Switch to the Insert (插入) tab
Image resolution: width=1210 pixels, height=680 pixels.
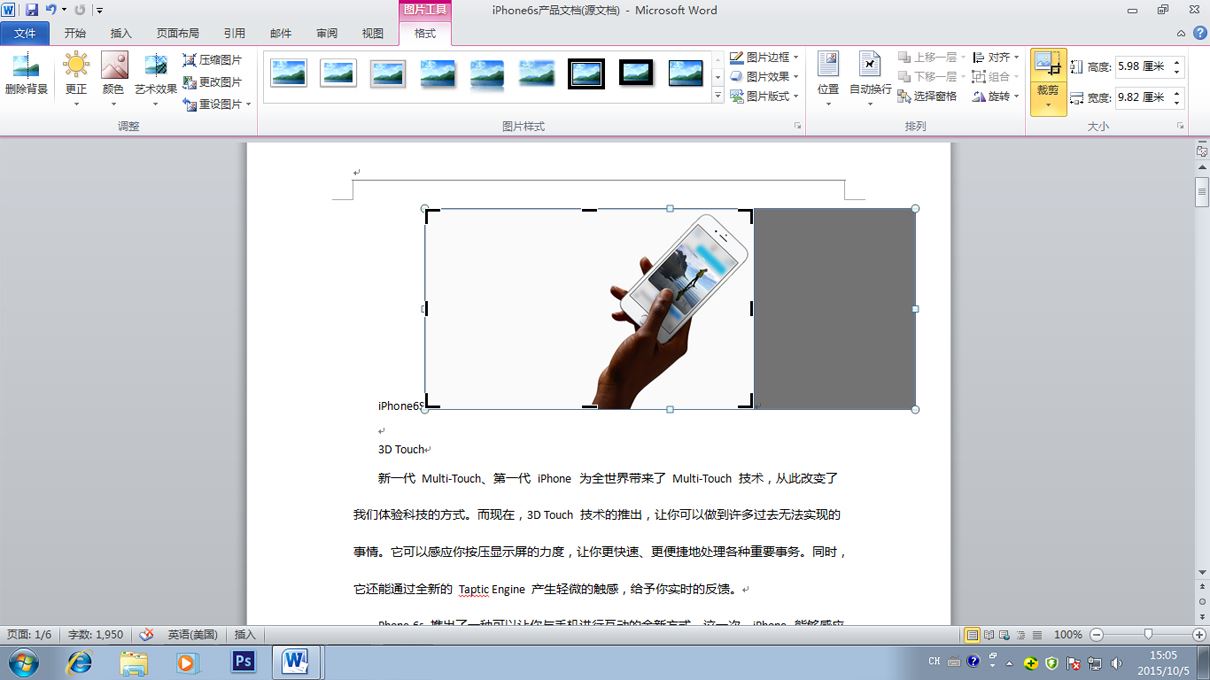click(x=121, y=33)
